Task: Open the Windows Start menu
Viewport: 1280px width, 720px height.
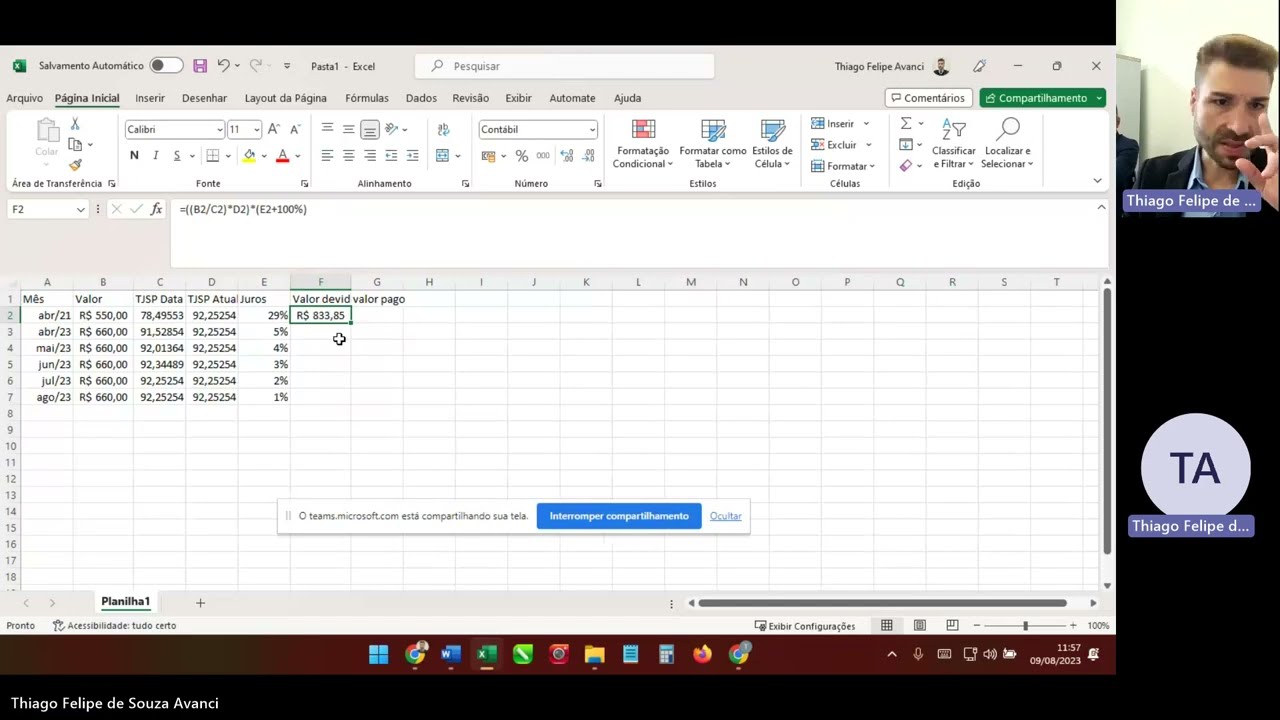Action: pyautogui.click(x=378, y=655)
